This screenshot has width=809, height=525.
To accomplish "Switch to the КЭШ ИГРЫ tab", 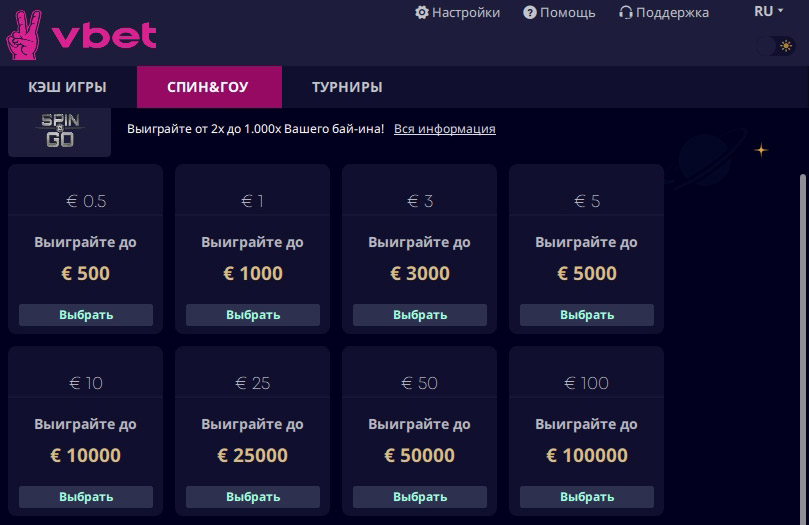I will [x=68, y=87].
